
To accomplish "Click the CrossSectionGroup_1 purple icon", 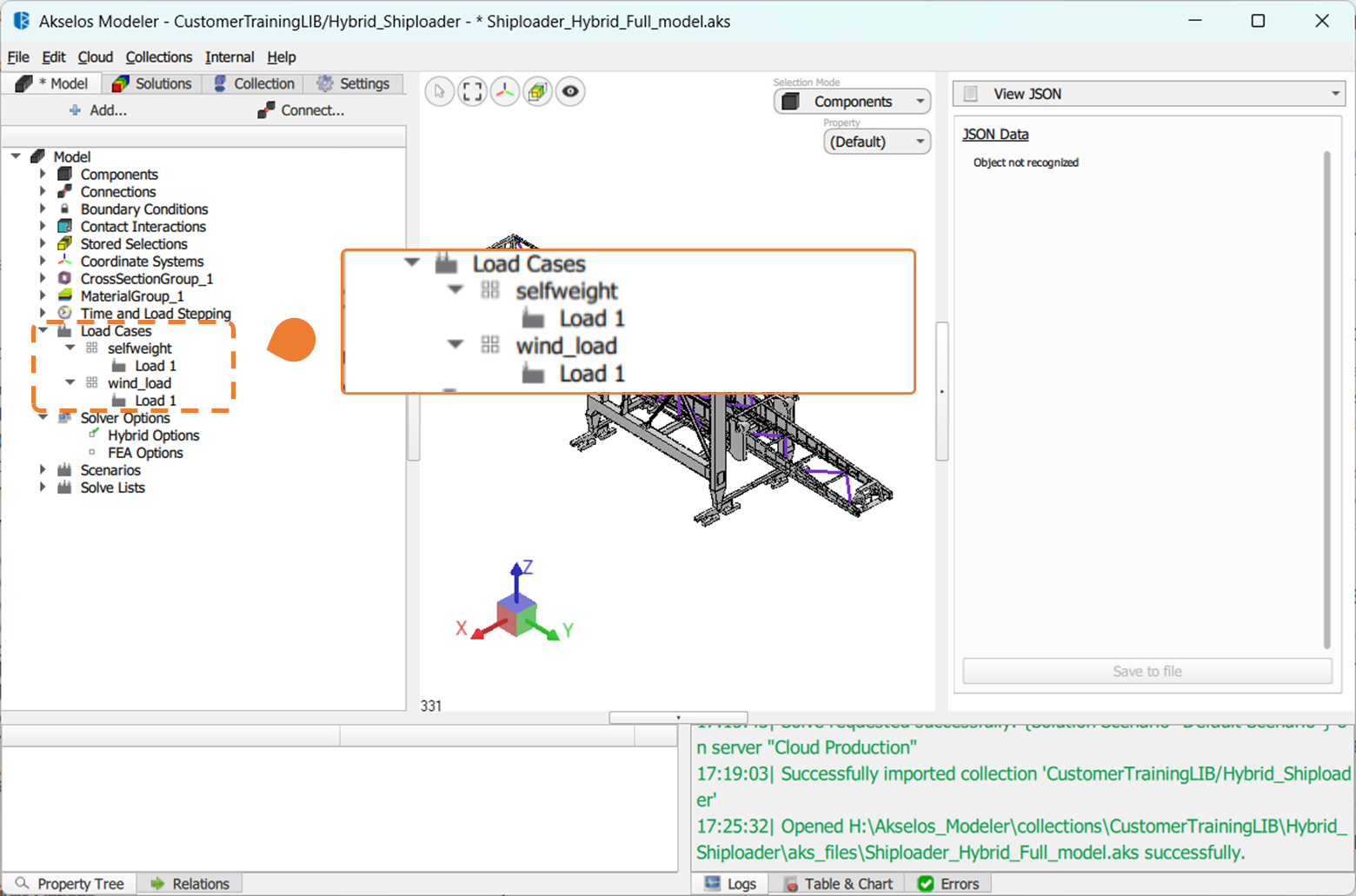I will (x=64, y=278).
